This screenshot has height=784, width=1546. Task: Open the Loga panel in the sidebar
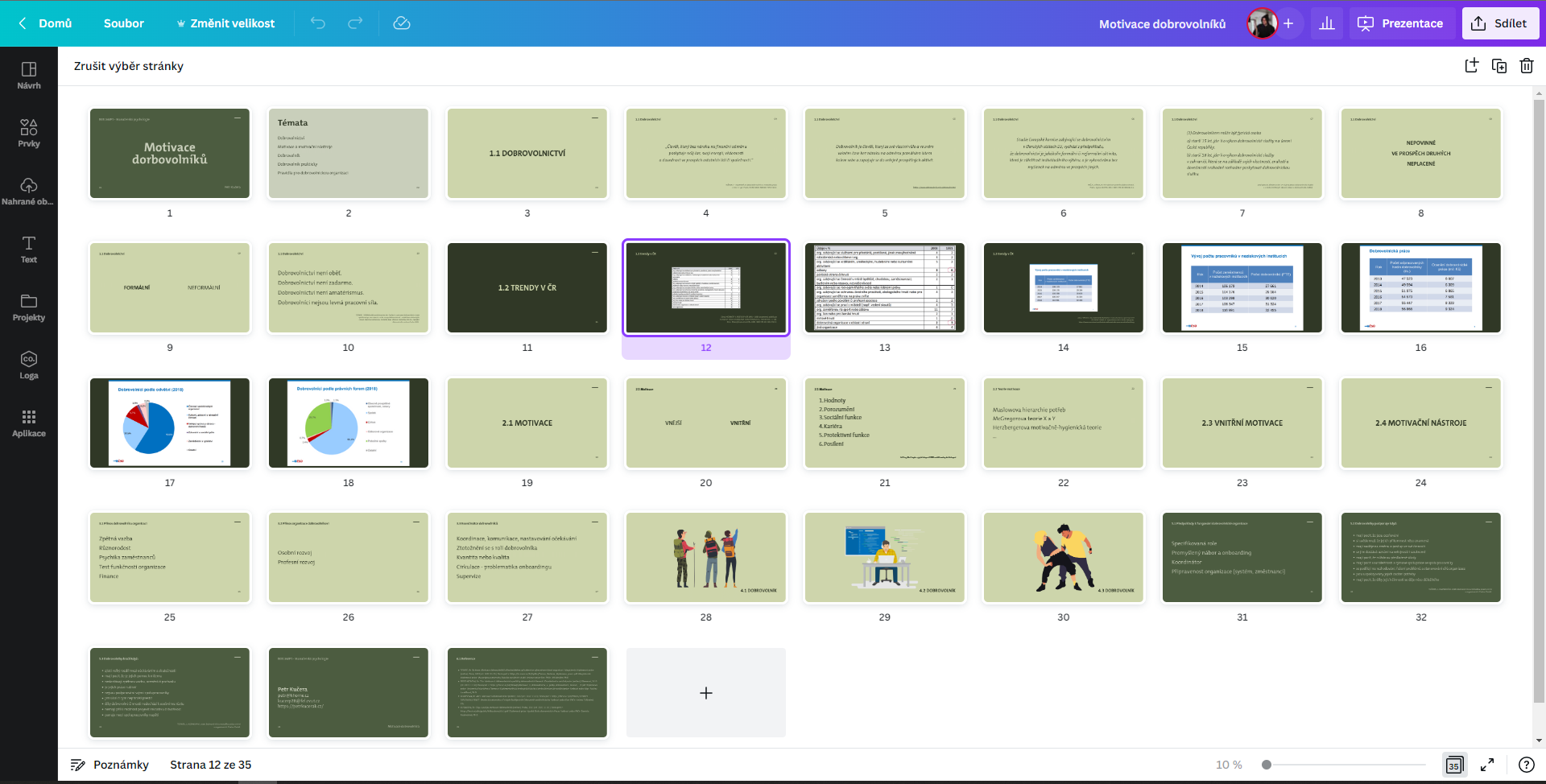tap(29, 365)
